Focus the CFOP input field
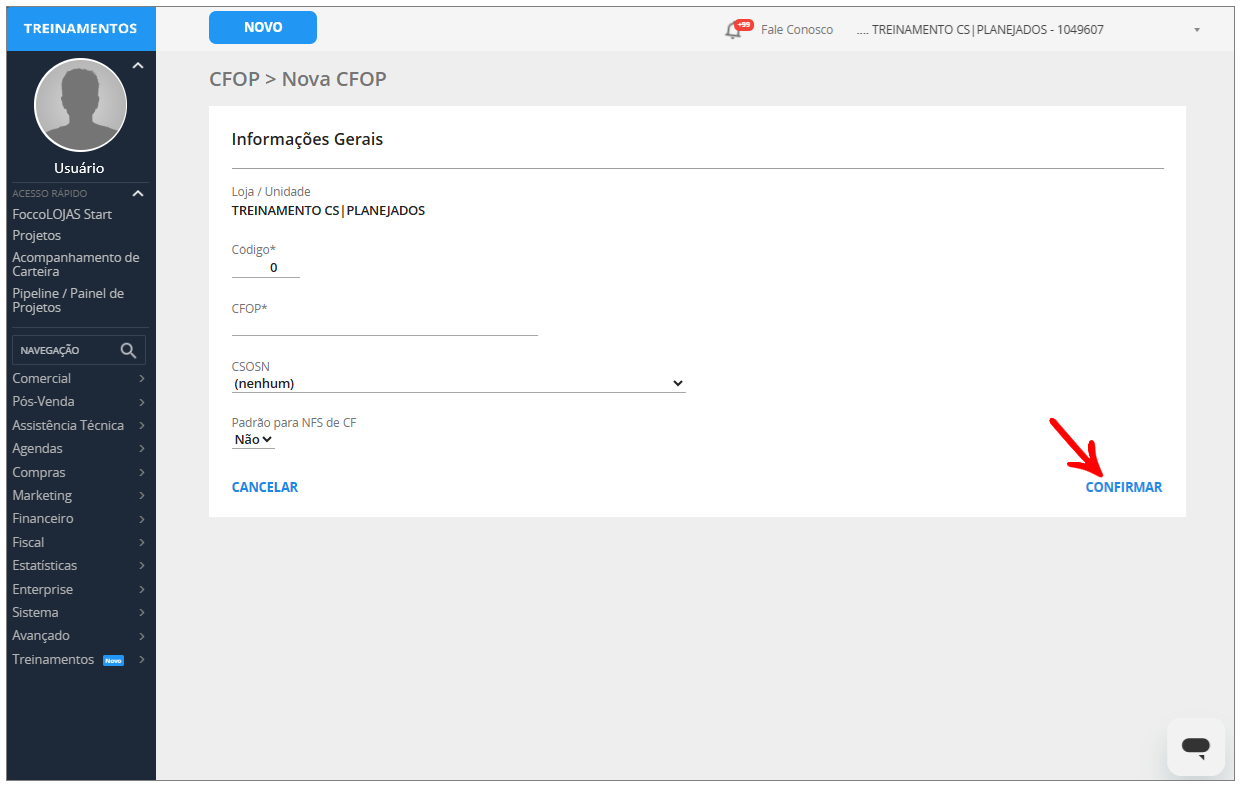The image size is (1242, 786). tap(385, 326)
